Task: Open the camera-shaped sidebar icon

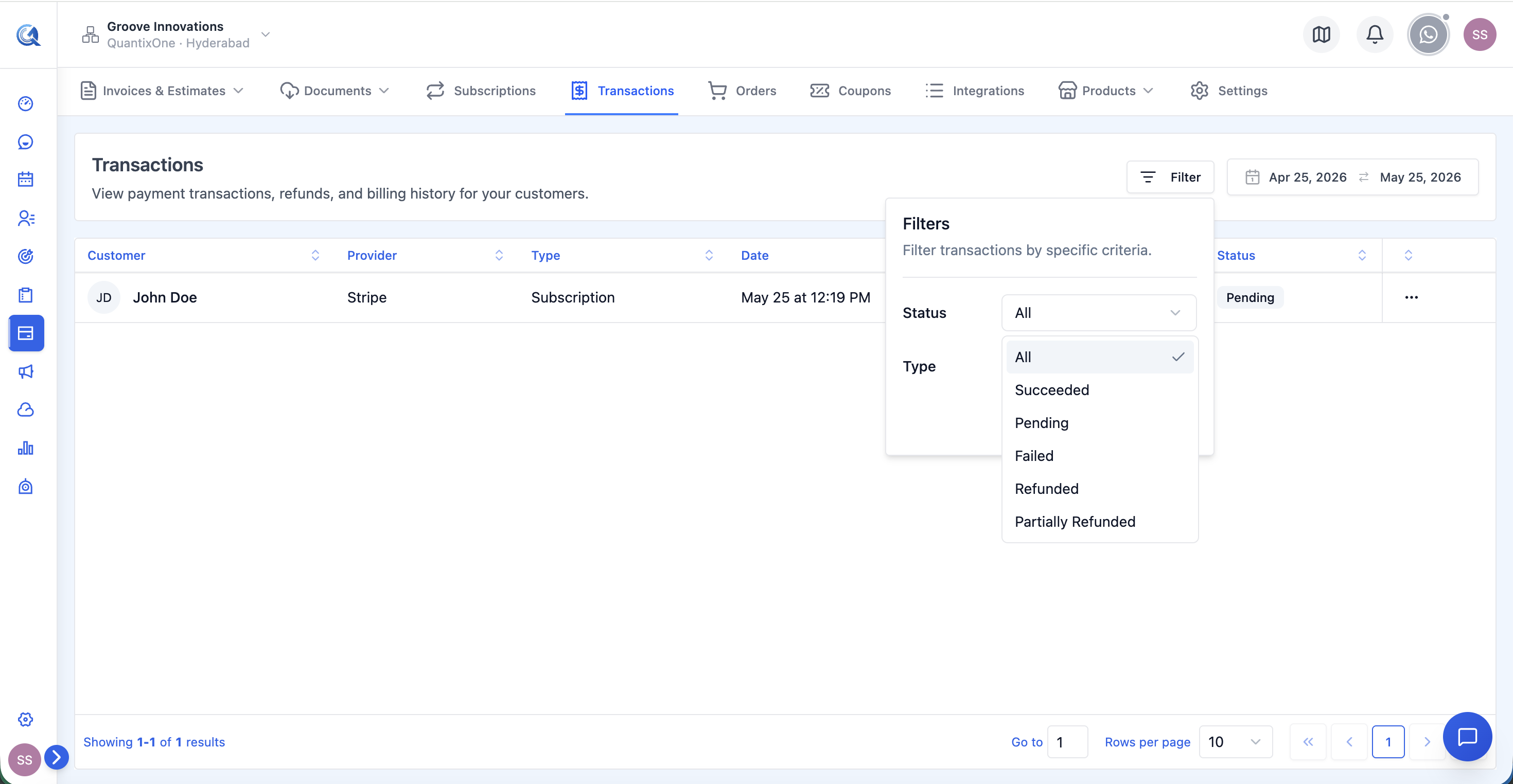Action: 25,486
